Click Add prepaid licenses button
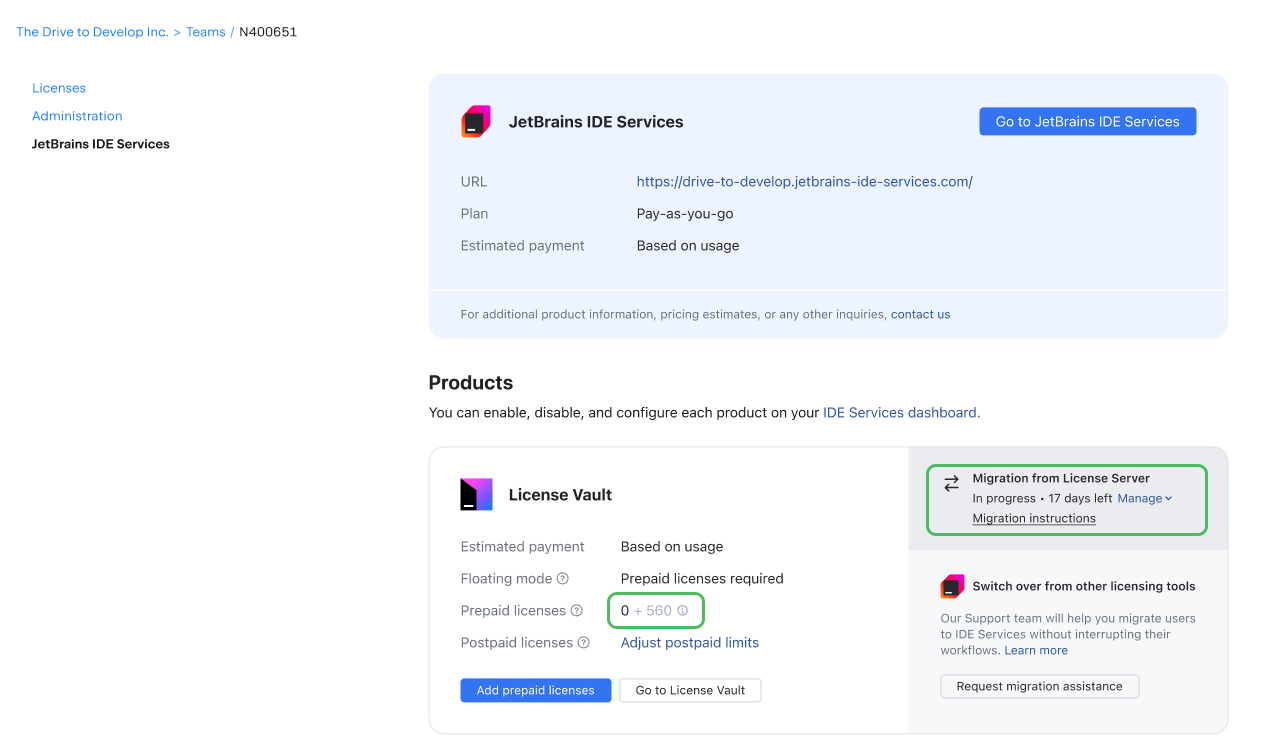The width and height of the screenshot is (1261, 748). tap(535, 690)
